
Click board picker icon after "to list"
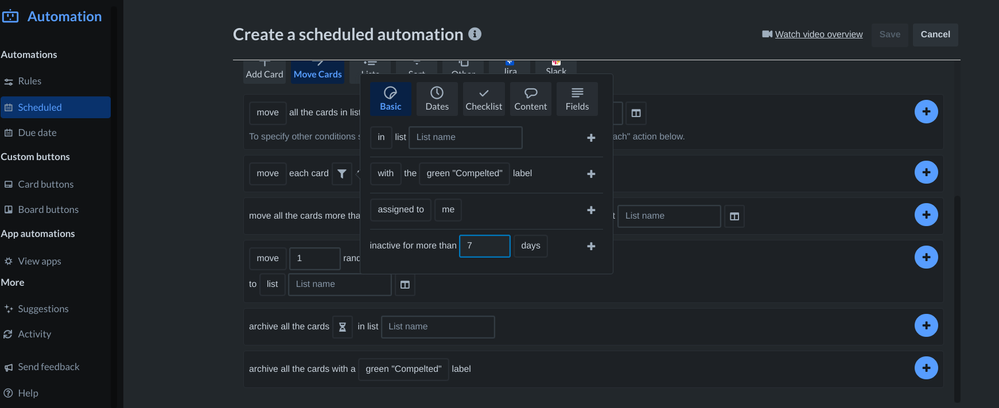tap(405, 284)
